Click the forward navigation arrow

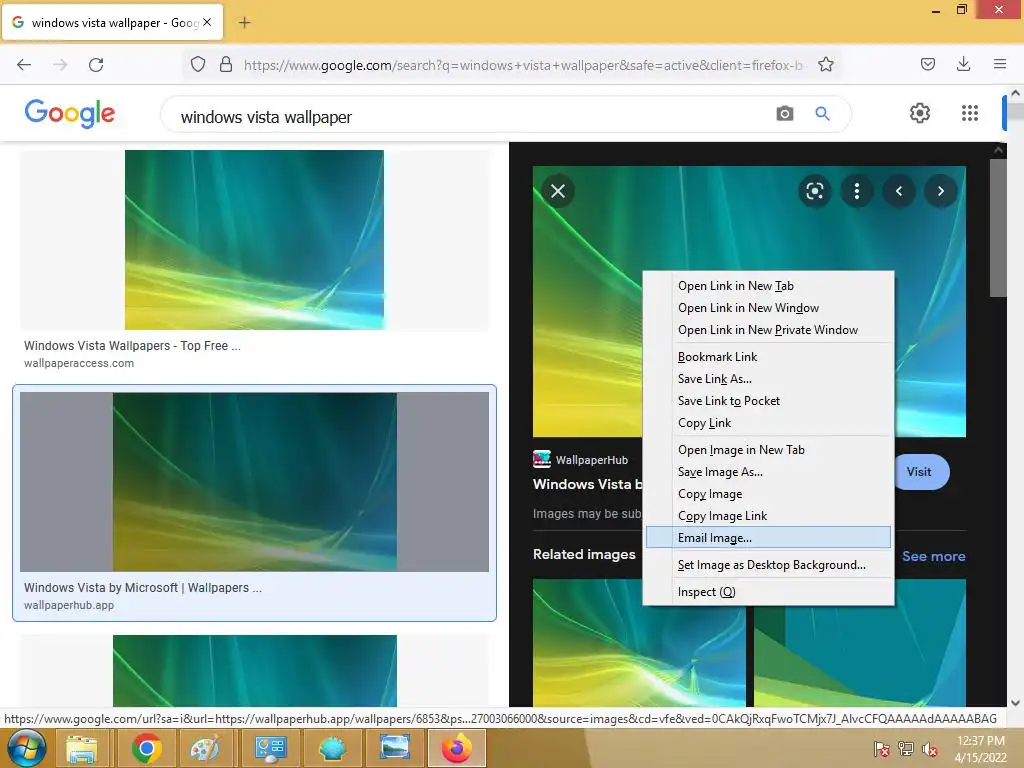point(60,65)
